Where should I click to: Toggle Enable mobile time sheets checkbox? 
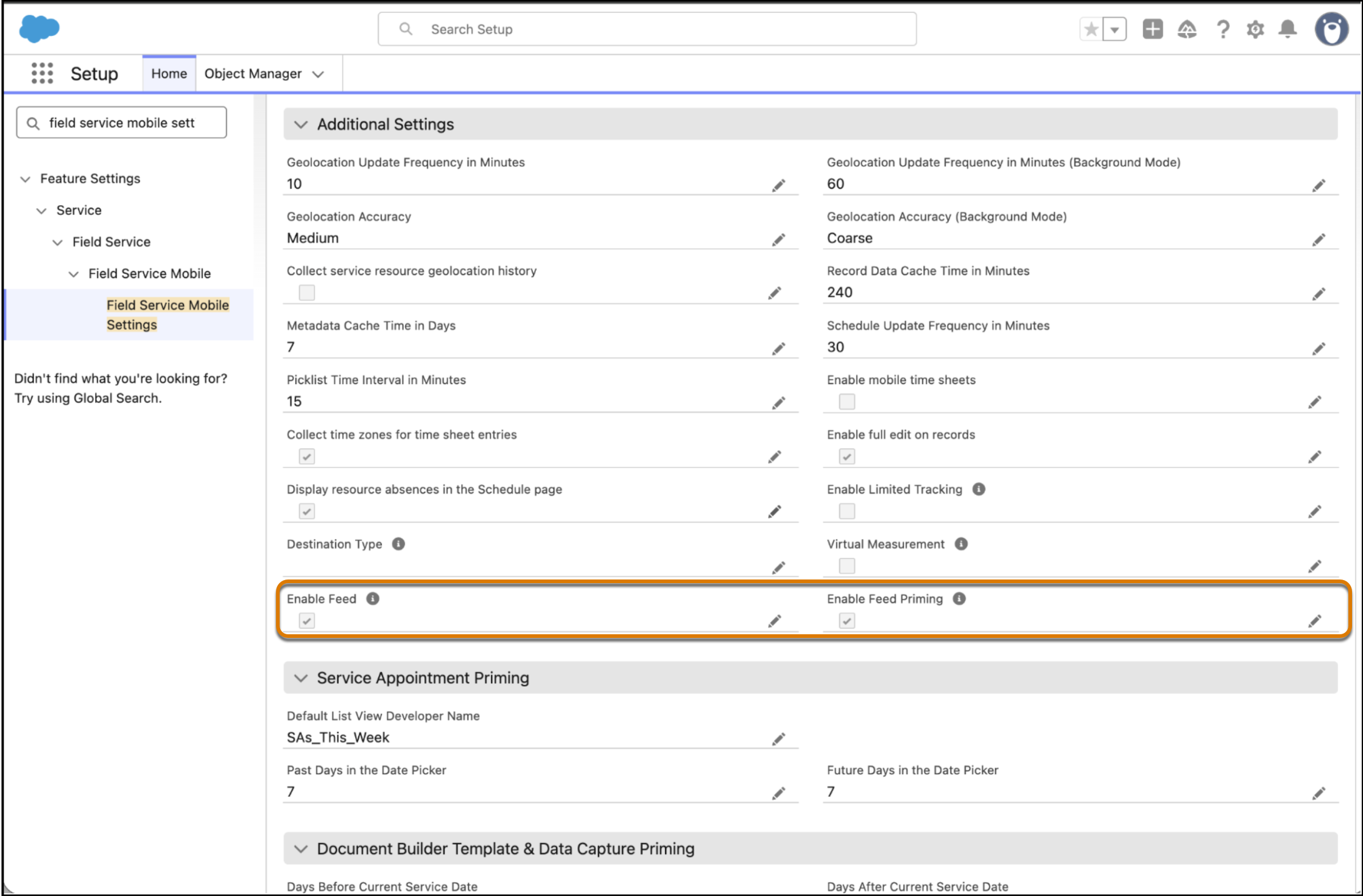[x=847, y=402]
